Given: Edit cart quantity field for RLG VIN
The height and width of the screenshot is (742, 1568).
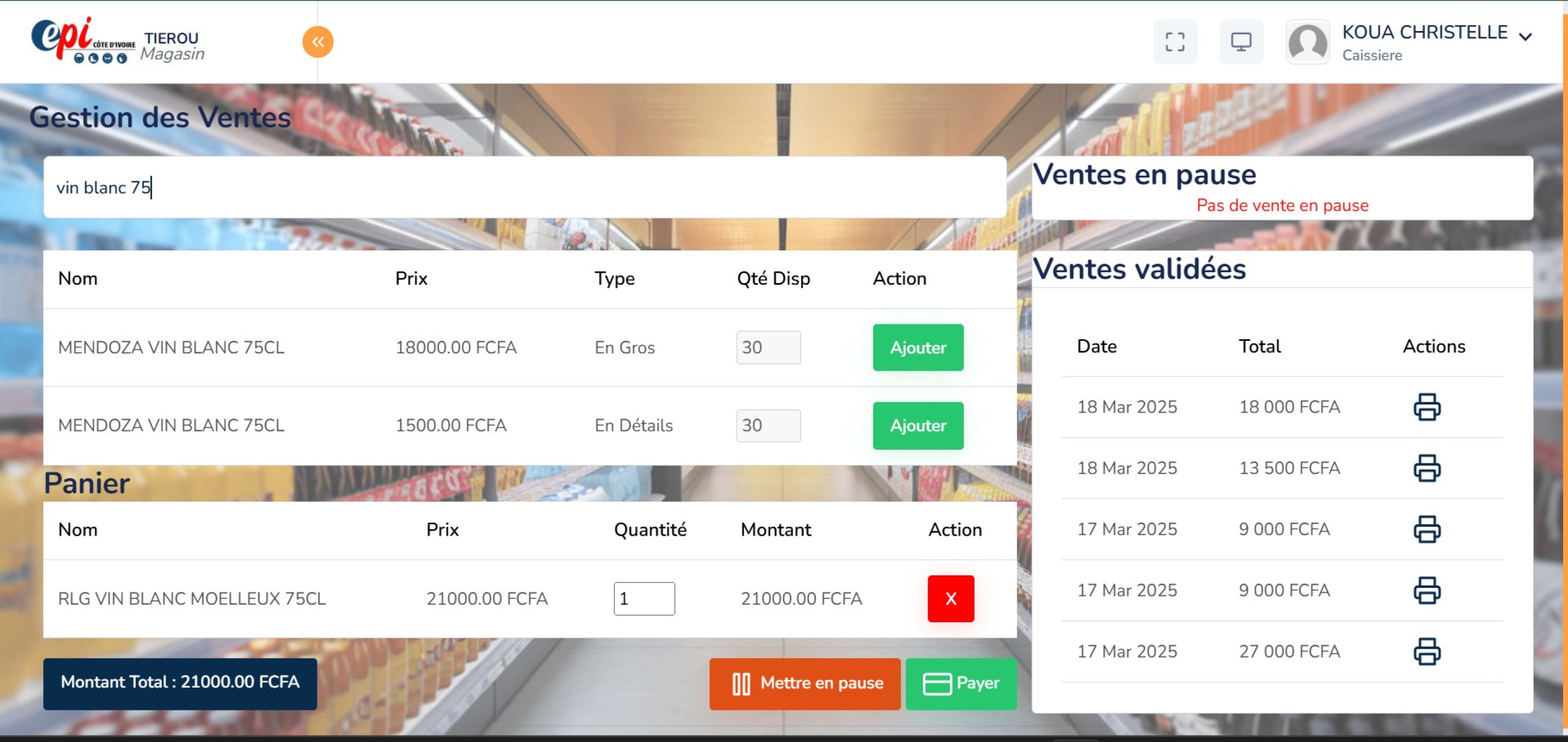Looking at the screenshot, I should click(643, 598).
